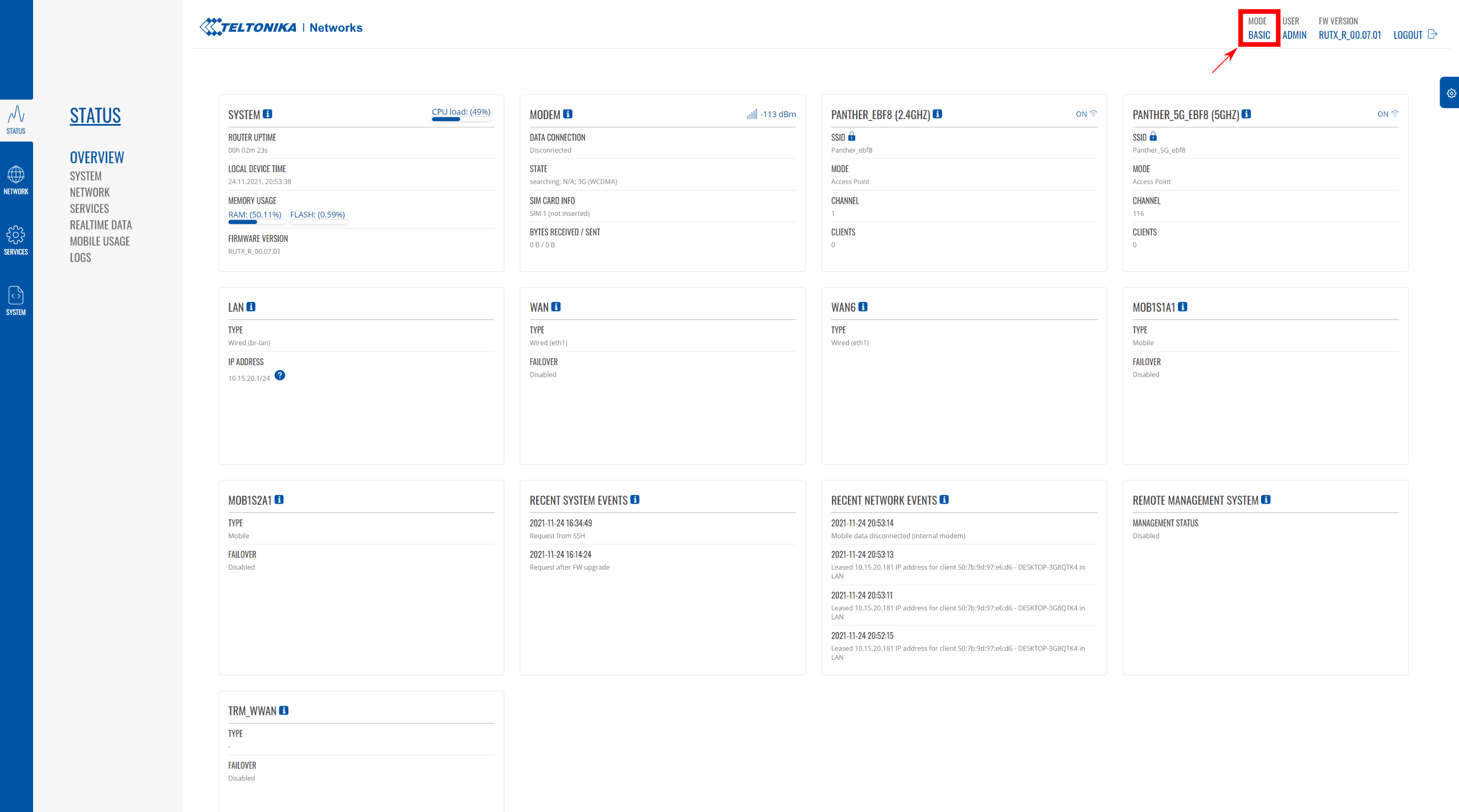The height and width of the screenshot is (812, 1459).
Task: Open info icon next to MOB1S1A1 title
Action: [1183, 306]
